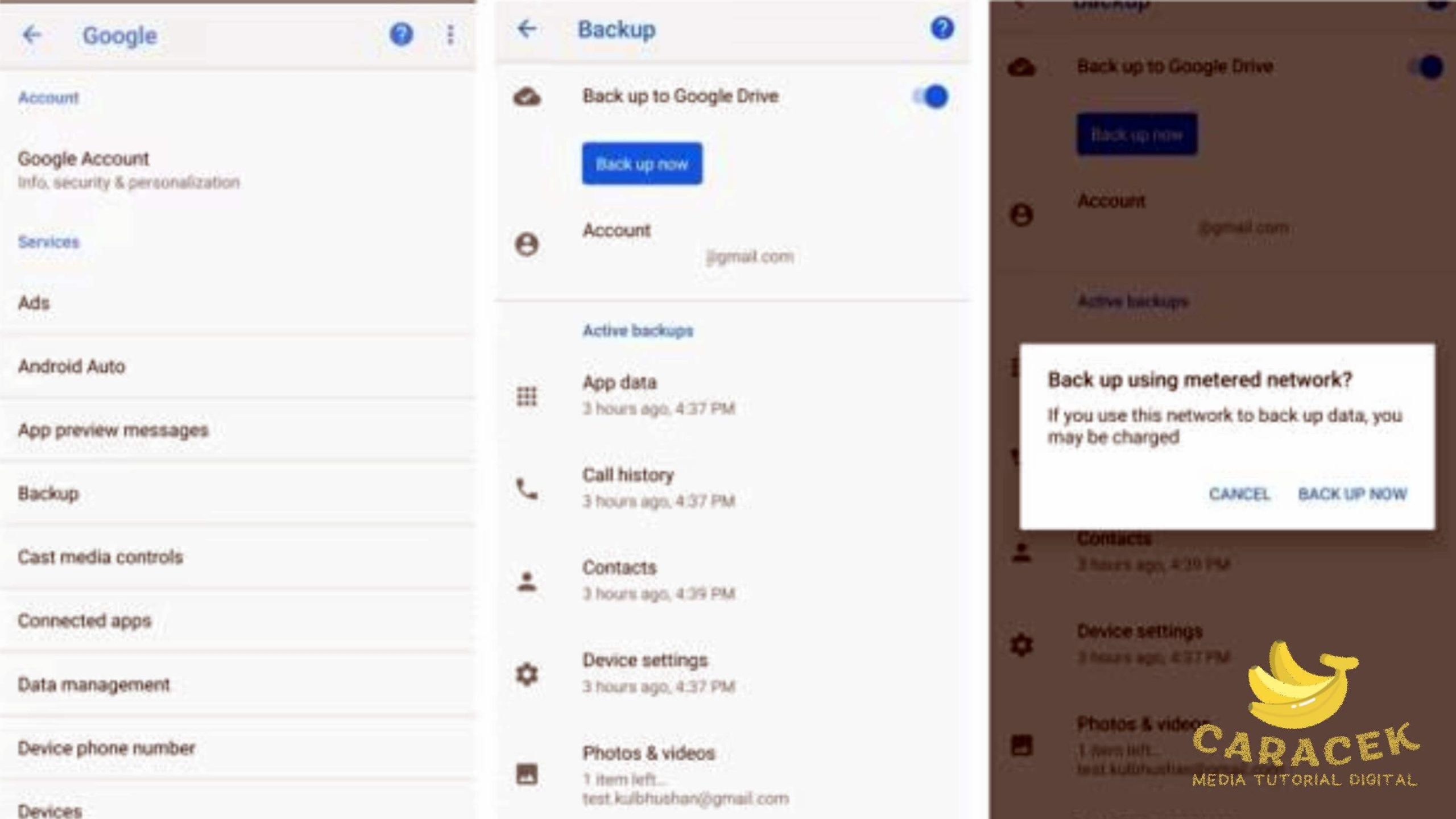Image resolution: width=1456 pixels, height=819 pixels.
Task: Tap the Call history phone icon
Action: coord(527,489)
